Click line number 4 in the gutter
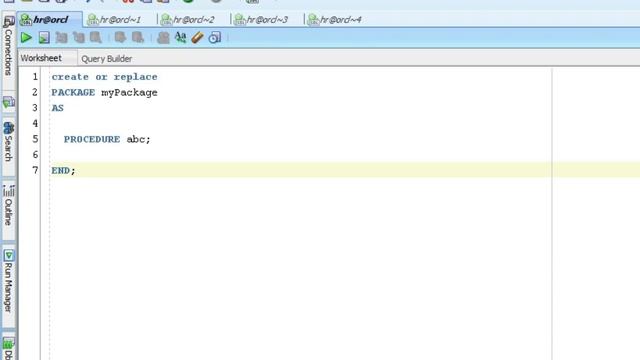 pyautogui.click(x=35, y=123)
